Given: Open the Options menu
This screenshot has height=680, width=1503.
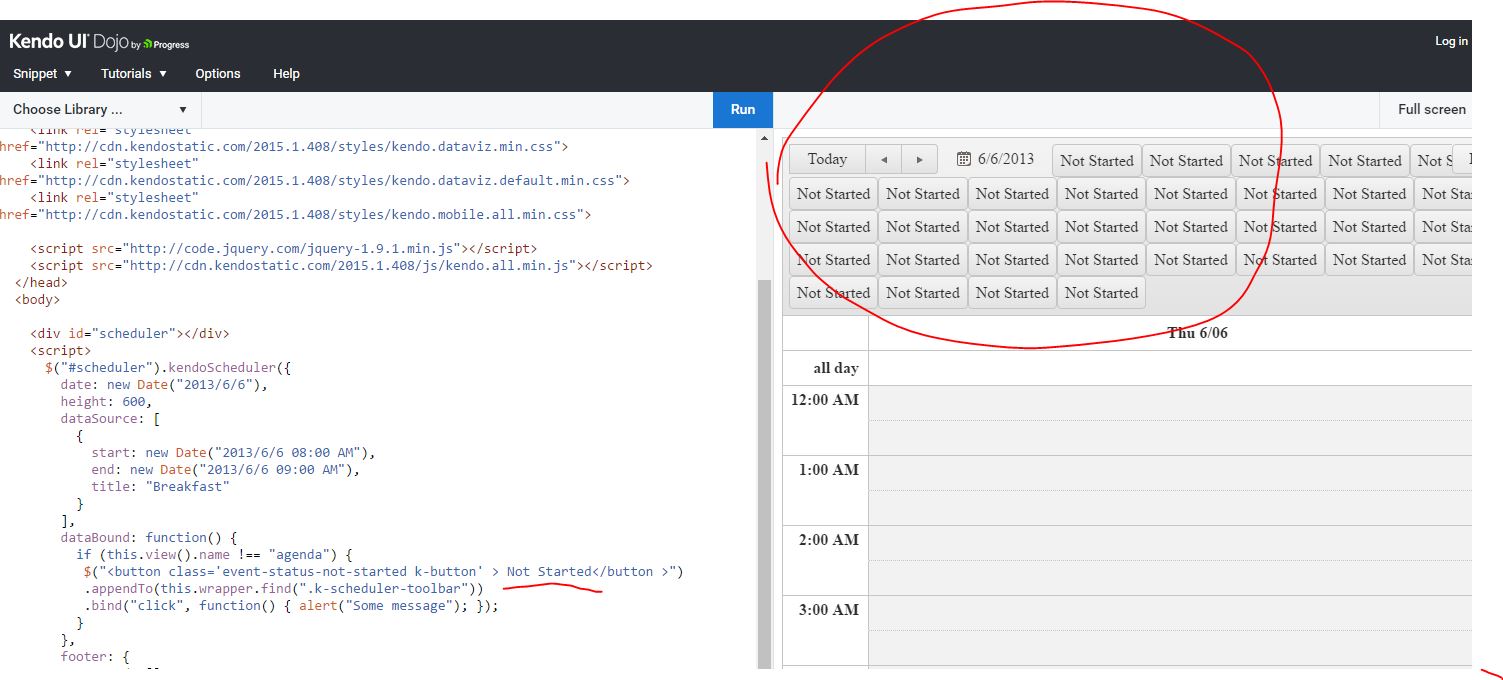Looking at the screenshot, I should tap(218, 74).
